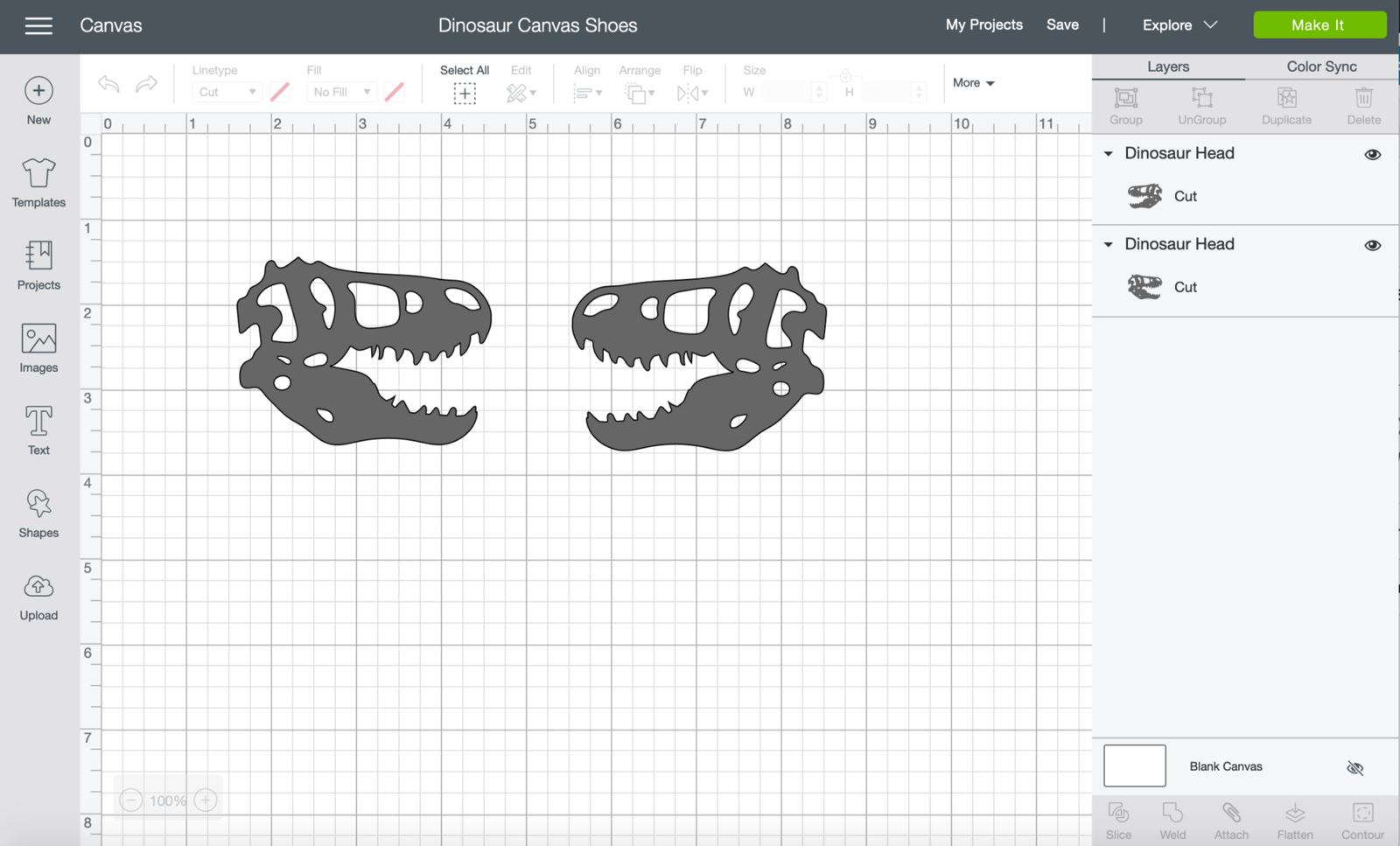Screen dimensions: 1400x846
Task: Click the Contour tool
Action: point(1363,821)
